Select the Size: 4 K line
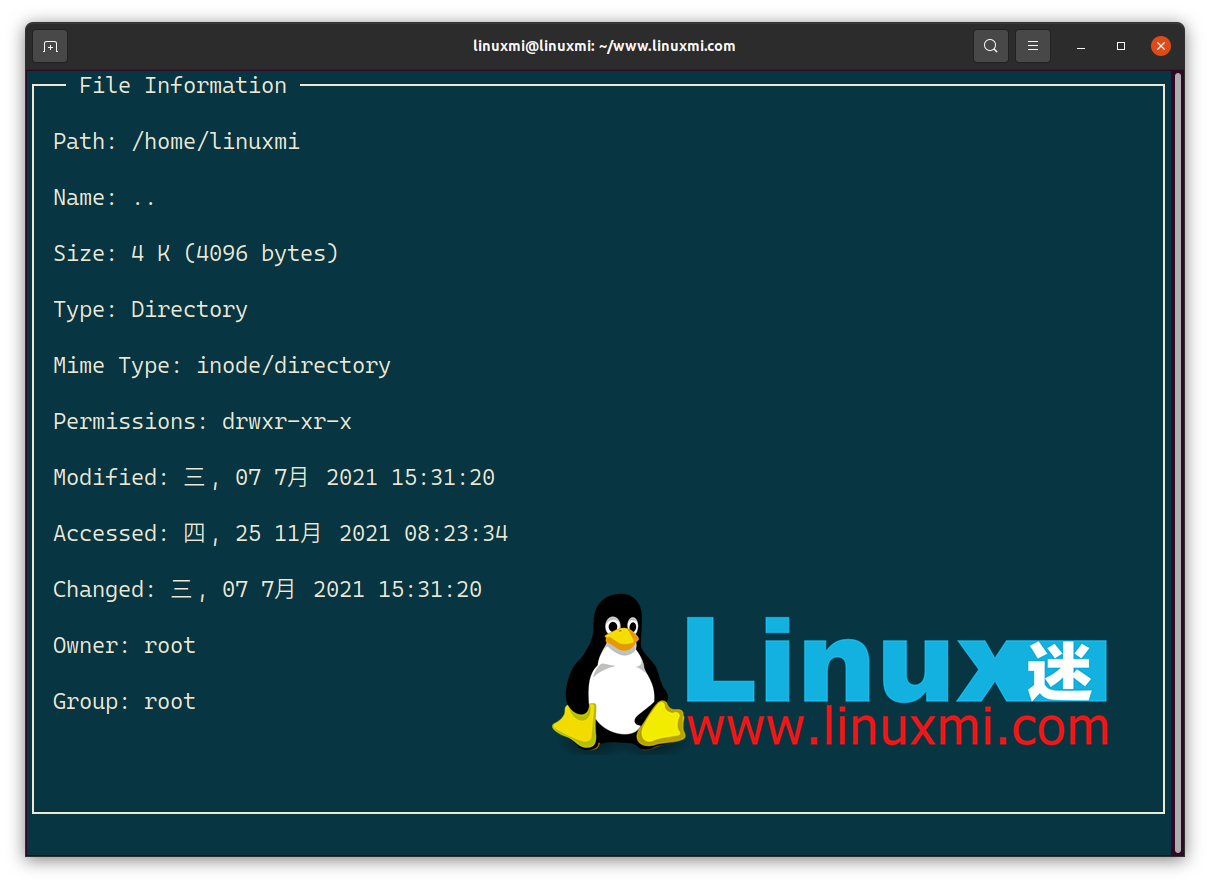The width and height of the screenshot is (1210, 885). point(196,254)
